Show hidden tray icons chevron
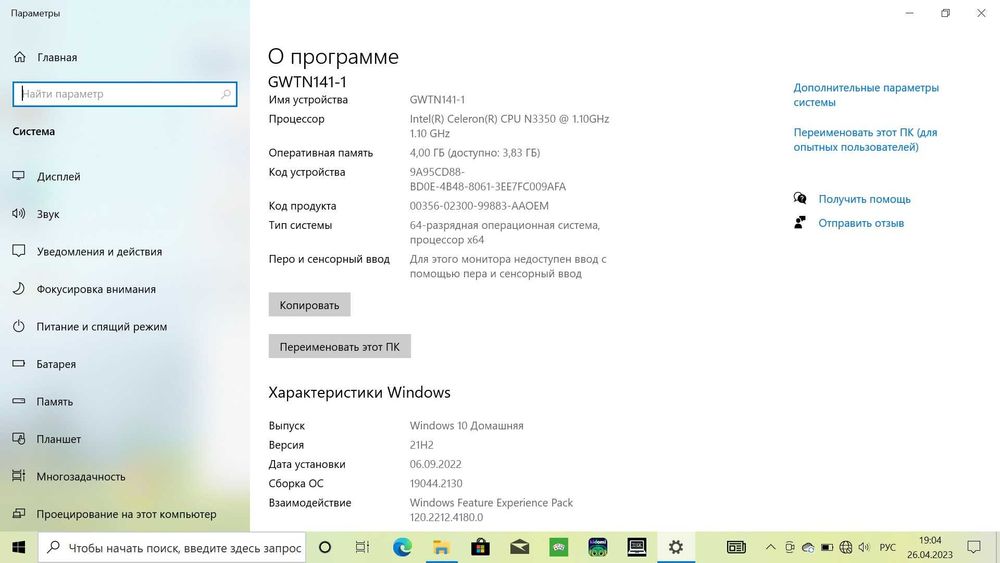 (x=770, y=547)
